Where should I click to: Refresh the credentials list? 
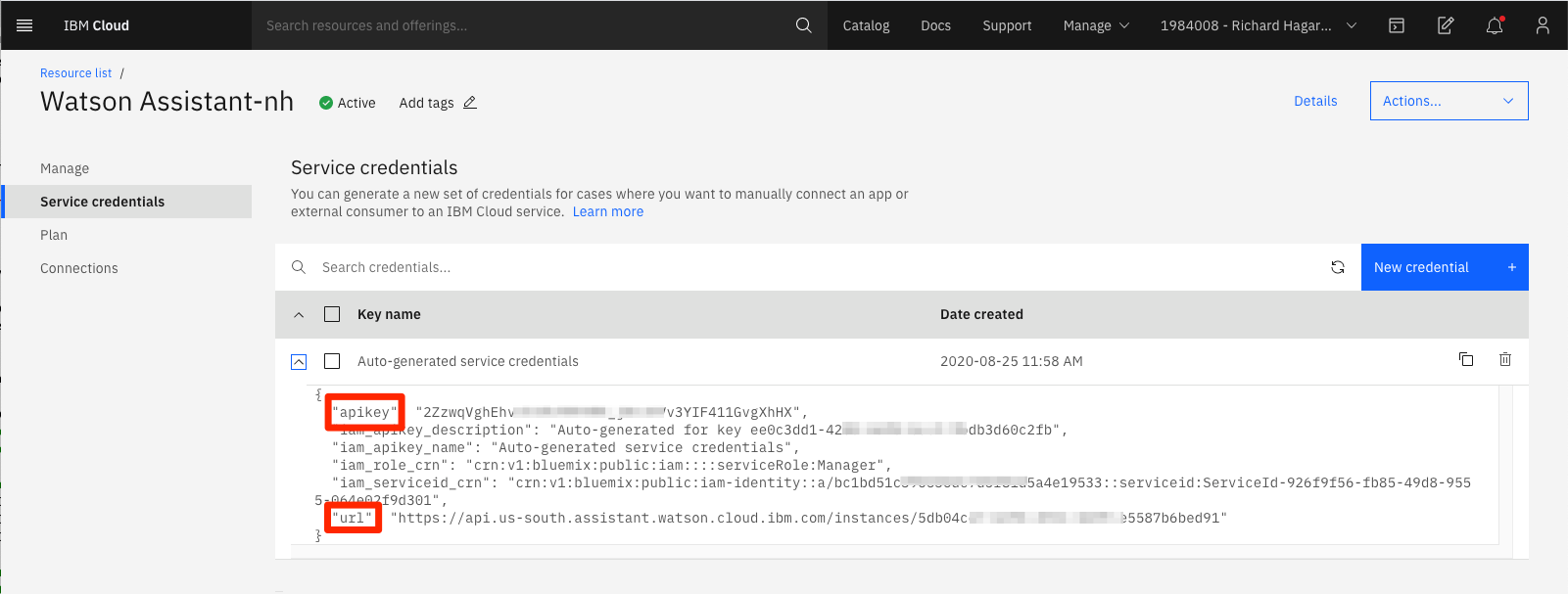pyautogui.click(x=1338, y=267)
